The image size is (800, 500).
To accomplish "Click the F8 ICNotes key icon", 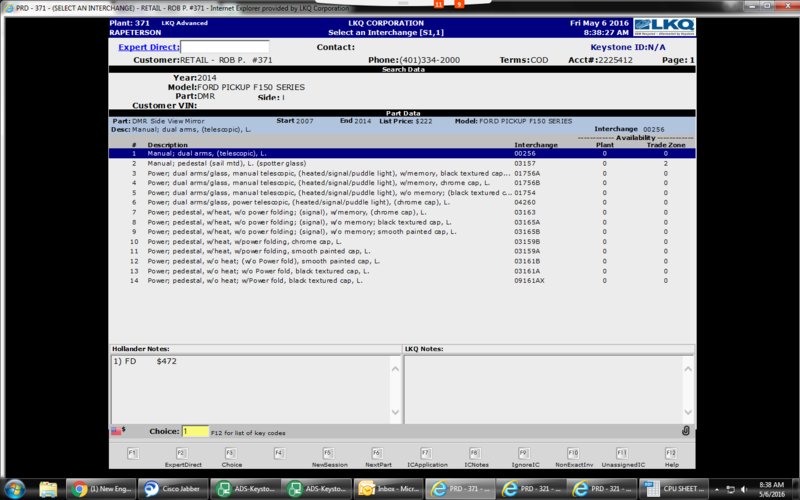I will 475,453.
